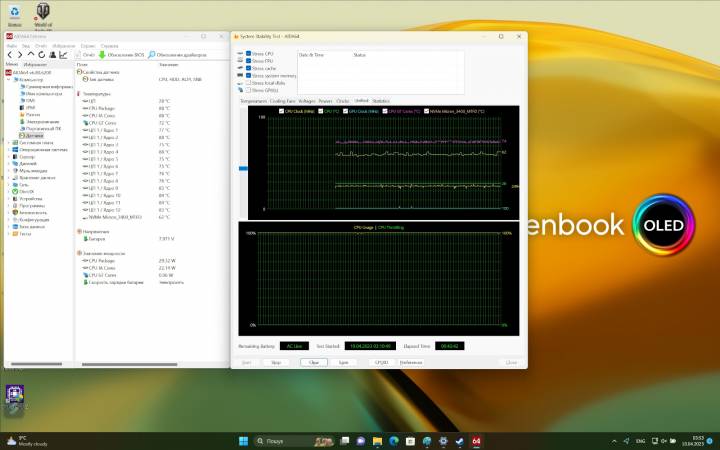Expand Сервер tree node
720x450 pixels.
9,157
